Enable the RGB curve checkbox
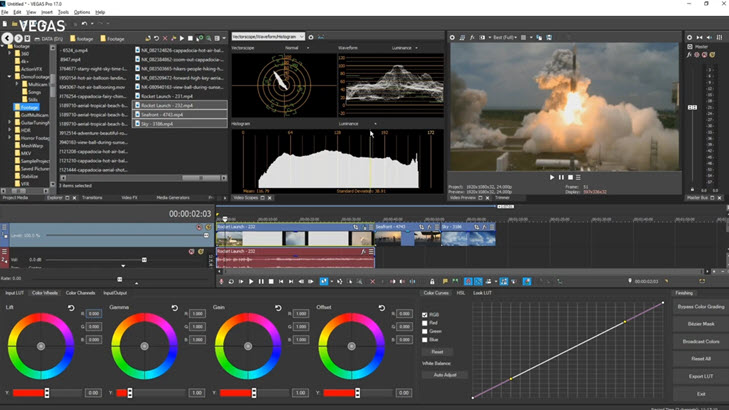Screen dimensions: 729x410 coord(425,315)
